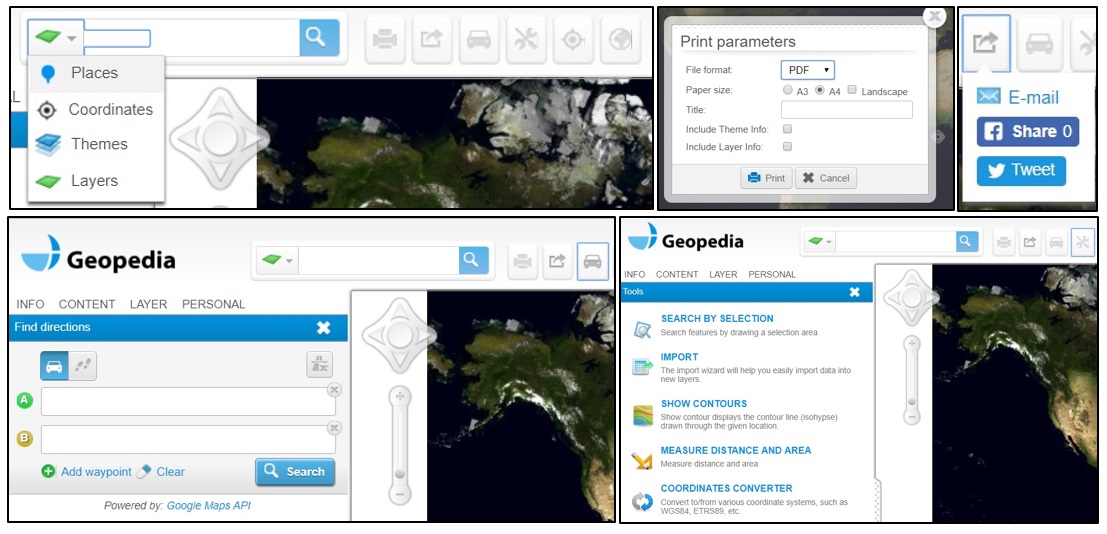Click the globe icon in the top toolbar
The width and height of the screenshot is (1107, 534).
pos(620,39)
